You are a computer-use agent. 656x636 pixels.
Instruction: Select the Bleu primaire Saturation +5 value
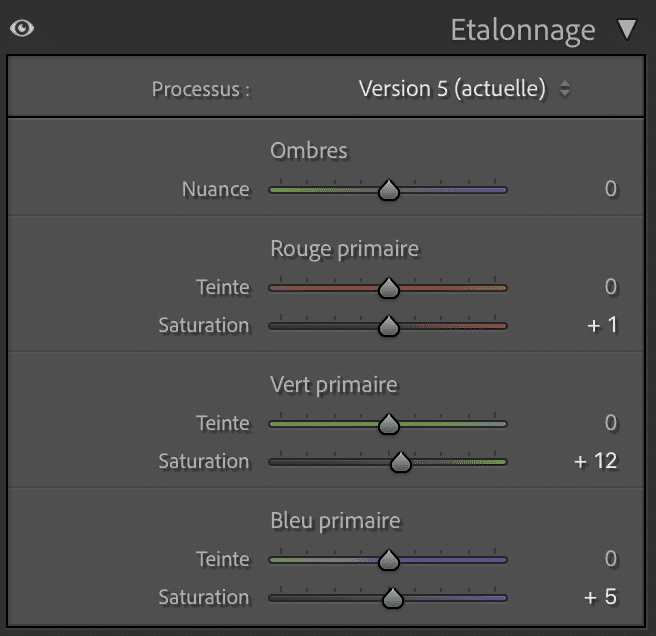[x=601, y=597]
